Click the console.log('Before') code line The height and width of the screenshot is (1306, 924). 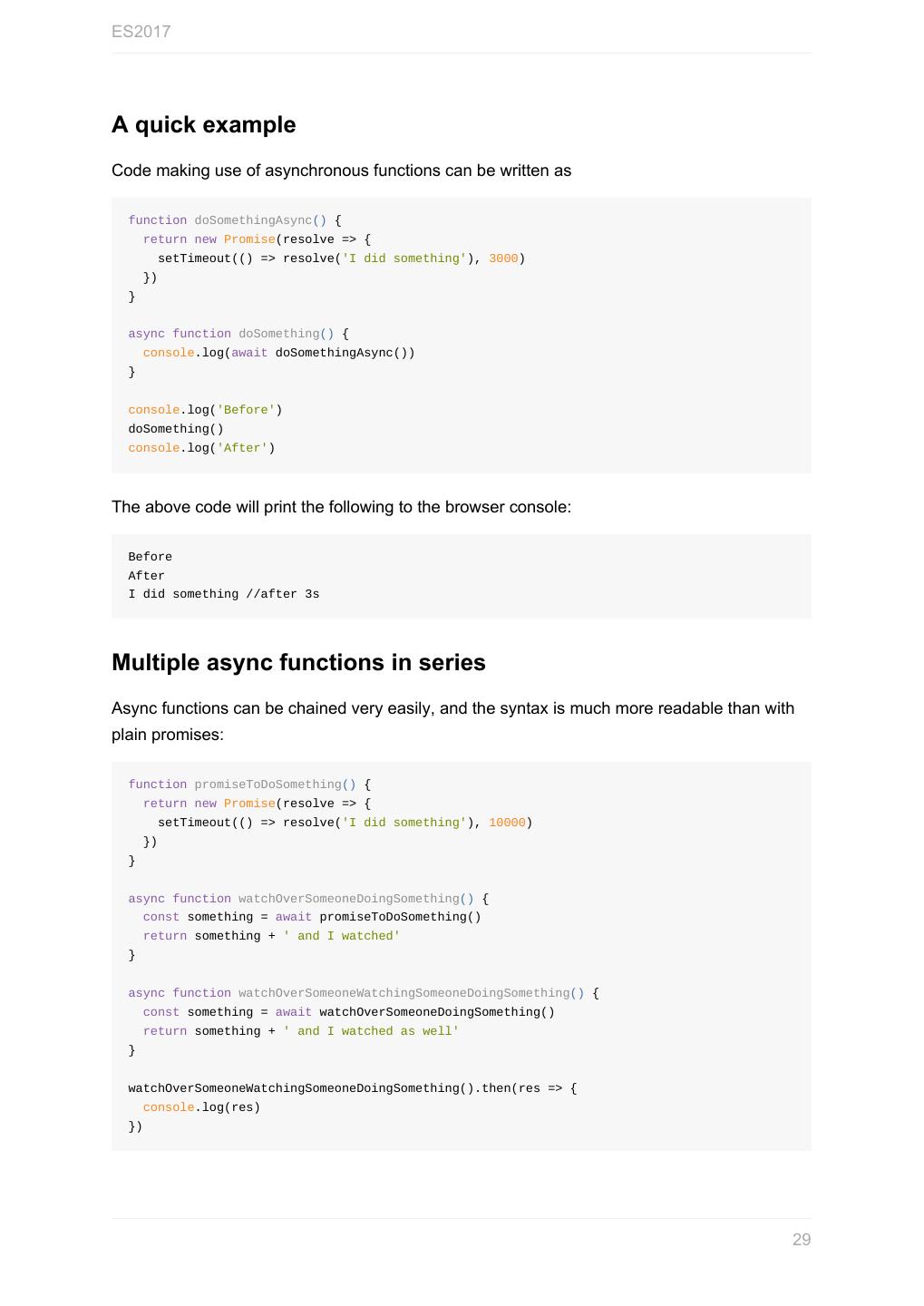pyautogui.click(x=205, y=410)
